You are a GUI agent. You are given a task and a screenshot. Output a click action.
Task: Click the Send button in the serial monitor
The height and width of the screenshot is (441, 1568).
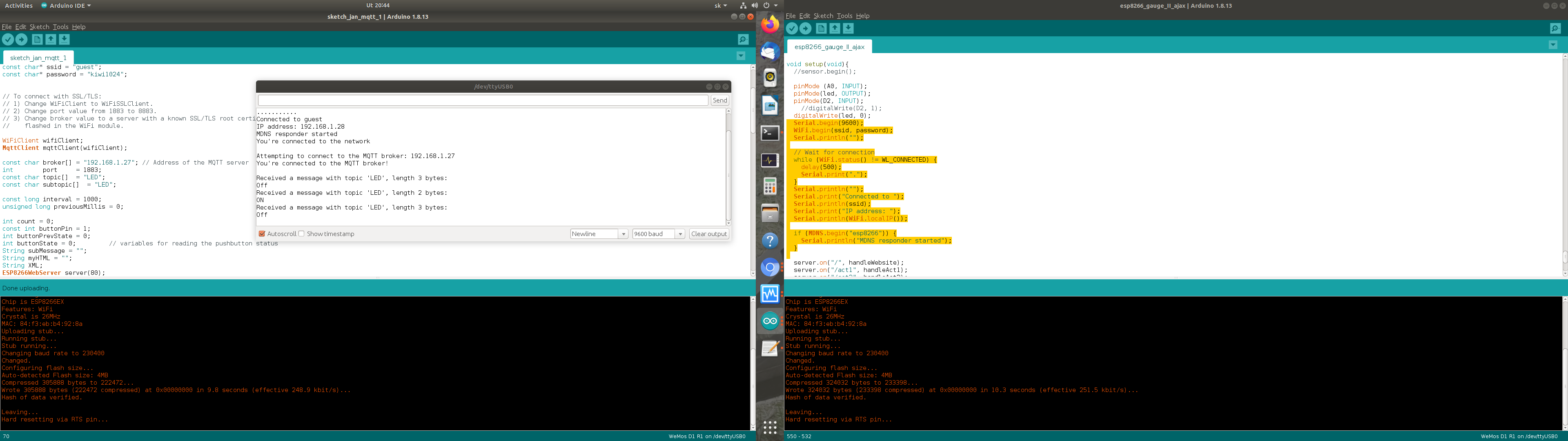coord(719,100)
